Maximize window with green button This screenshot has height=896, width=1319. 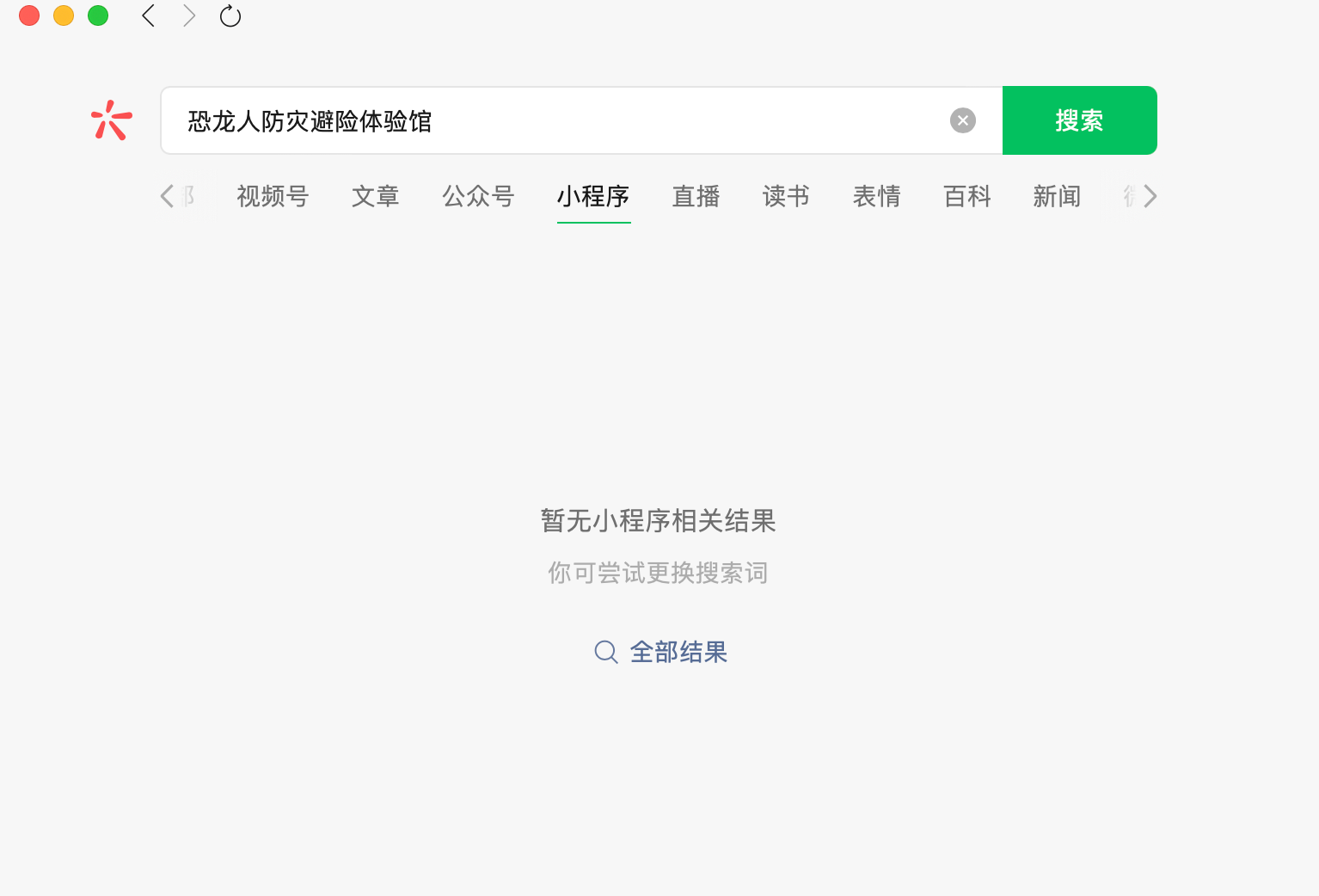(x=98, y=15)
